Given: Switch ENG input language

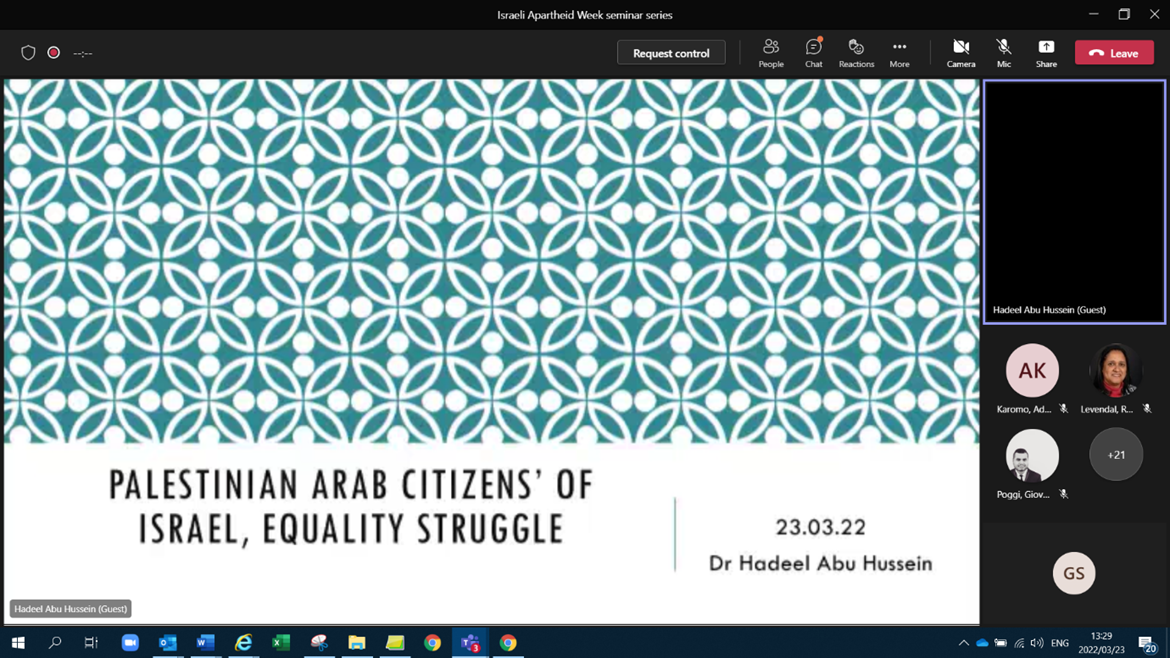Looking at the screenshot, I should click(1060, 642).
